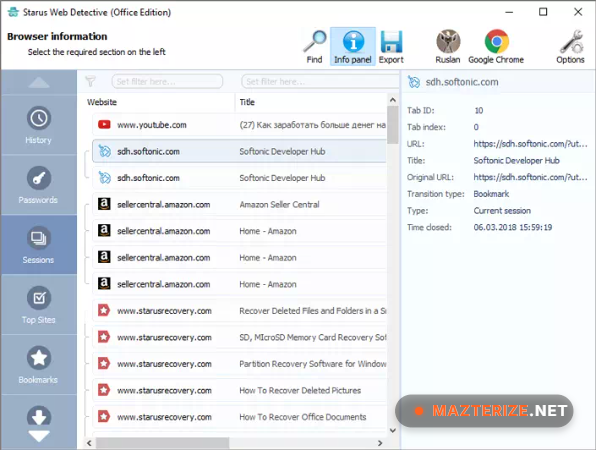Click the sidebar scroll-down arrow
Image resolution: width=596 pixels, height=450 pixels.
coord(39,436)
